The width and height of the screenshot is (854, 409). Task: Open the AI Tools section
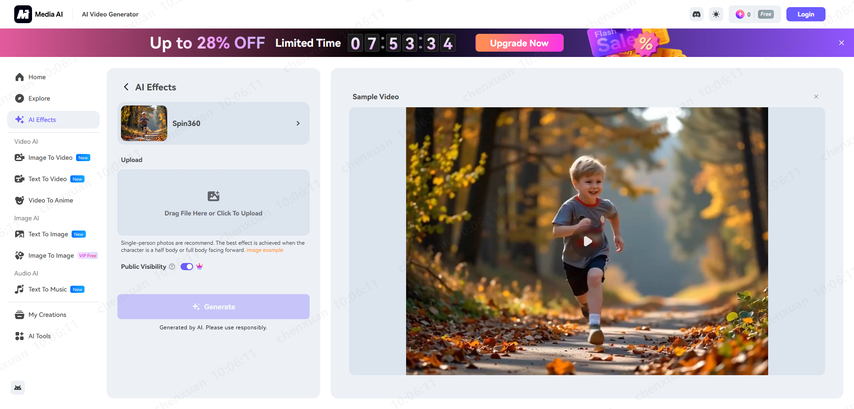39,336
